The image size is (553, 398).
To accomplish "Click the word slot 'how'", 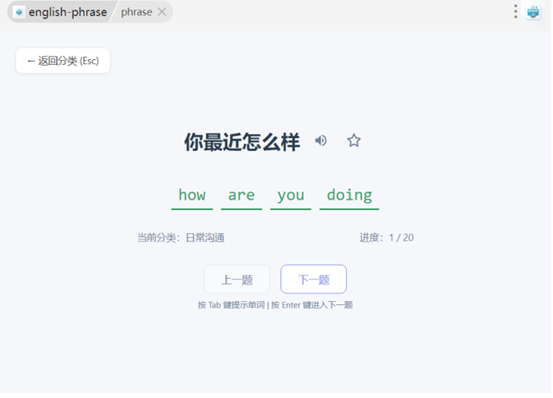I will (x=192, y=196).
